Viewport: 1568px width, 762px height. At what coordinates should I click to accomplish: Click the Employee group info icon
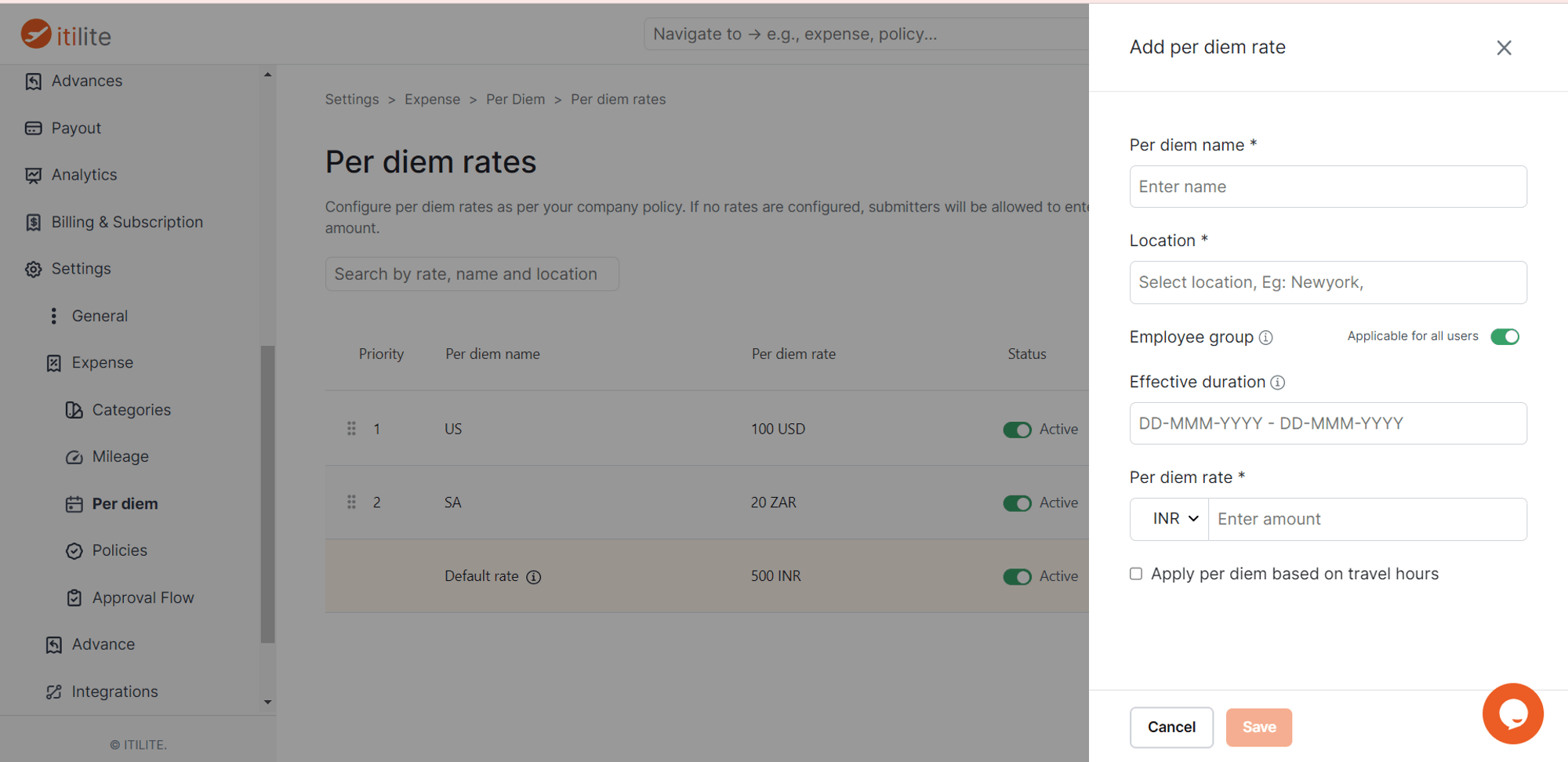click(x=1265, y=337)
